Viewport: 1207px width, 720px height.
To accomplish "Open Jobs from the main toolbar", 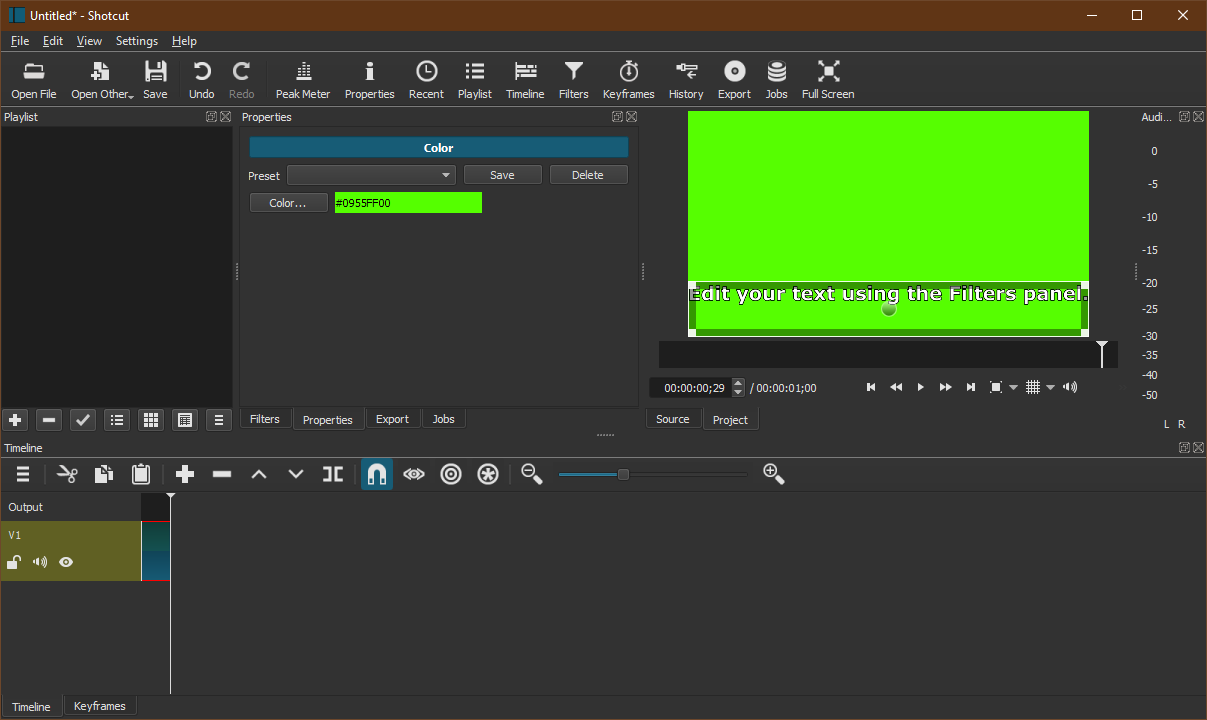I will [x=777, y=80].
